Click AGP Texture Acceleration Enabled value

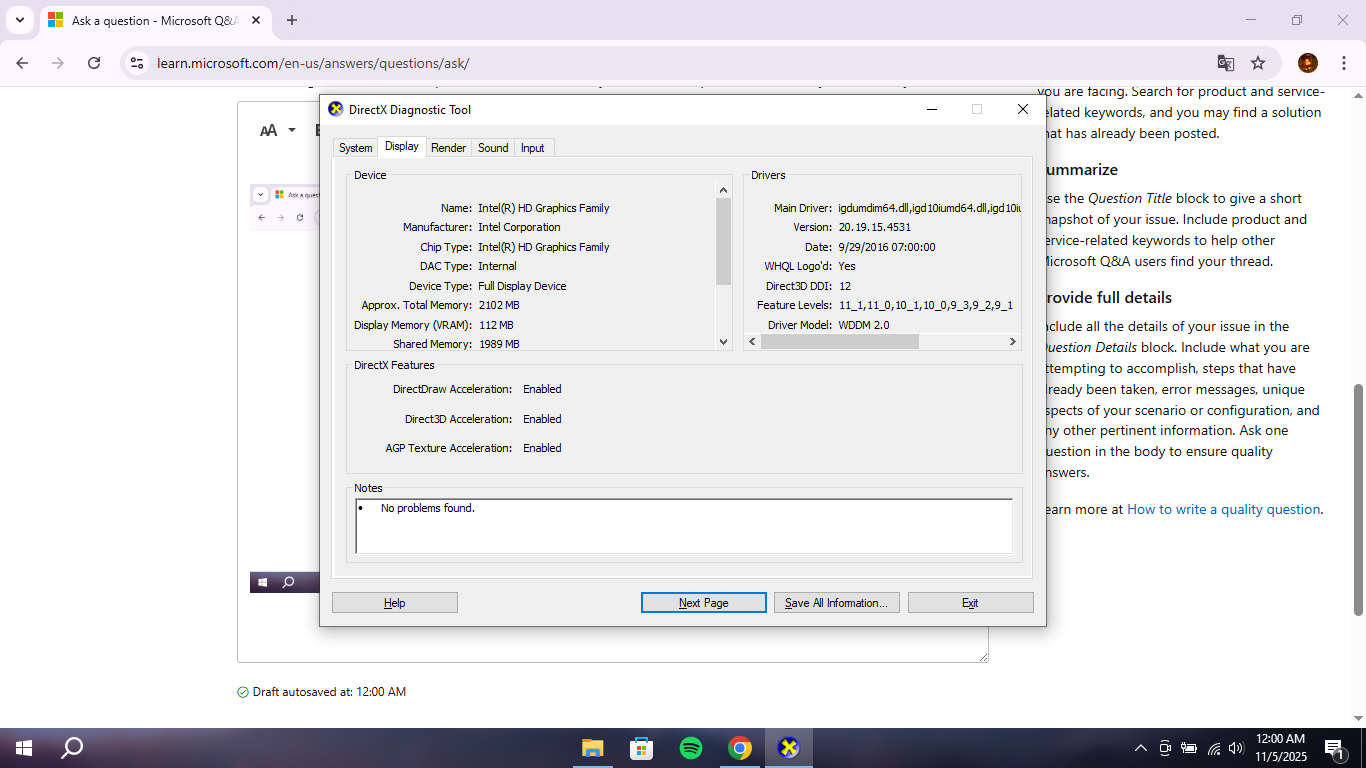tap(542, 448)
